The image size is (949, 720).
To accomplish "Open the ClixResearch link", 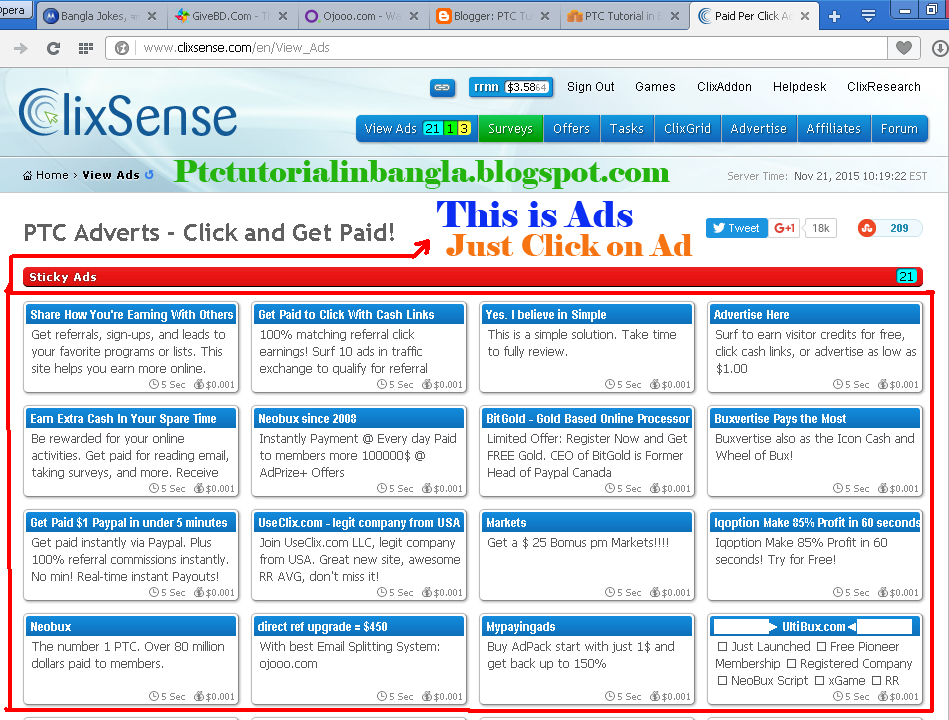I will point(884,87).
